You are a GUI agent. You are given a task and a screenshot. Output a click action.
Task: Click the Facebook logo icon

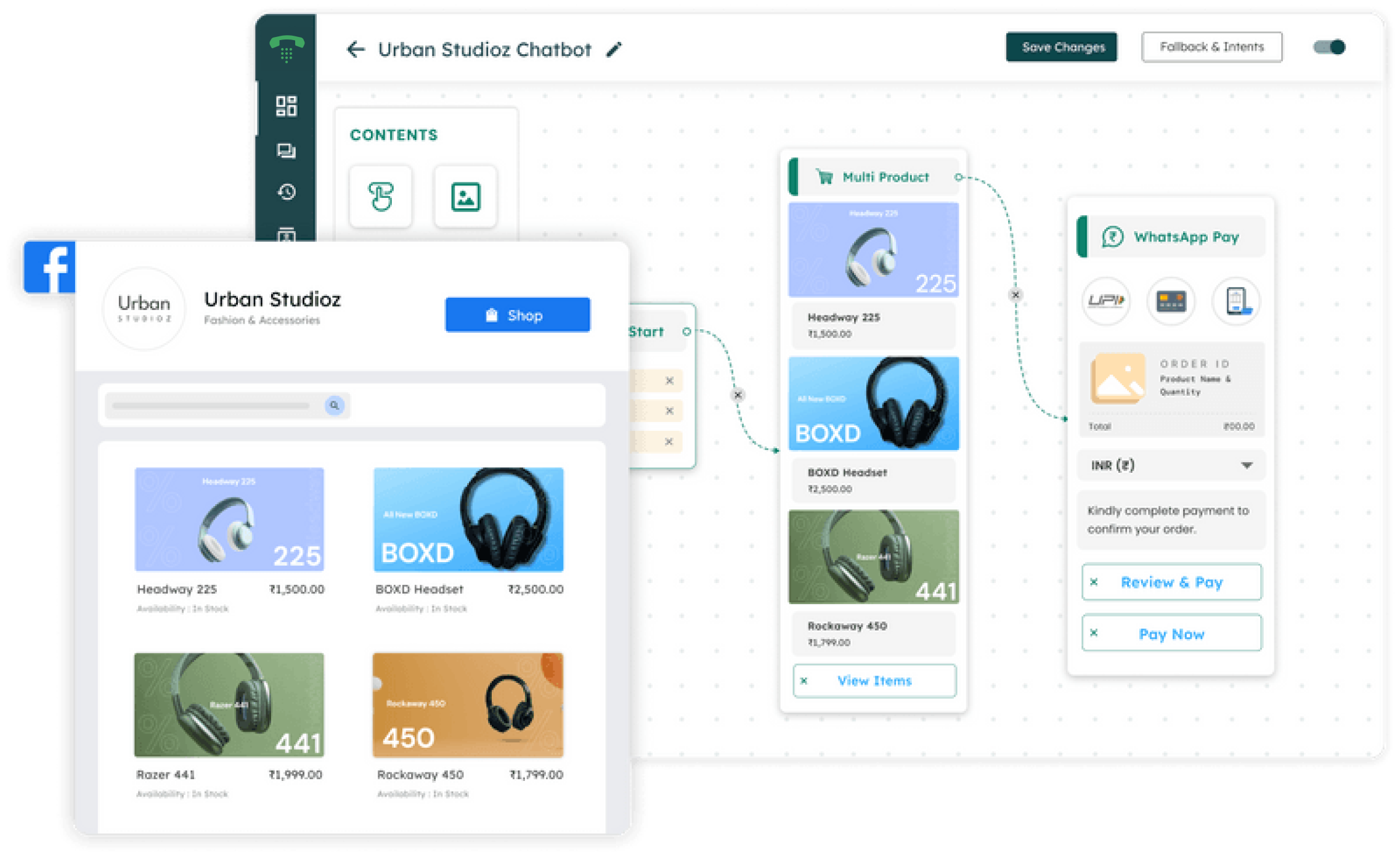click(x=50, y=267)
